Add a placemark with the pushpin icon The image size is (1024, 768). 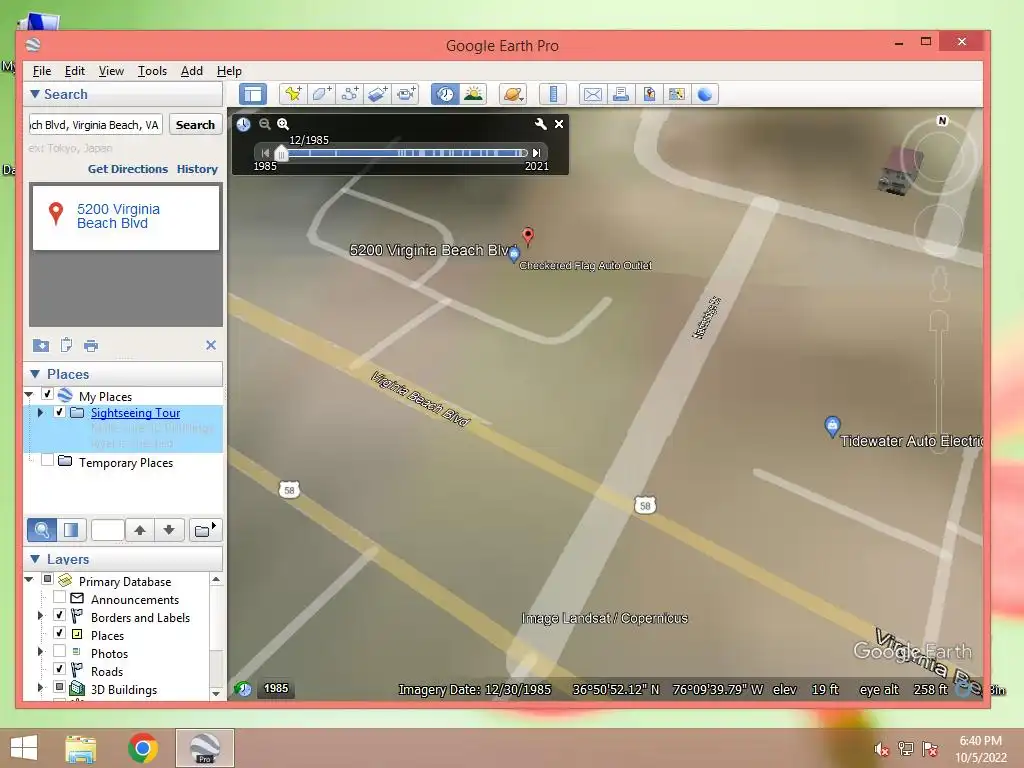point(293,94)
